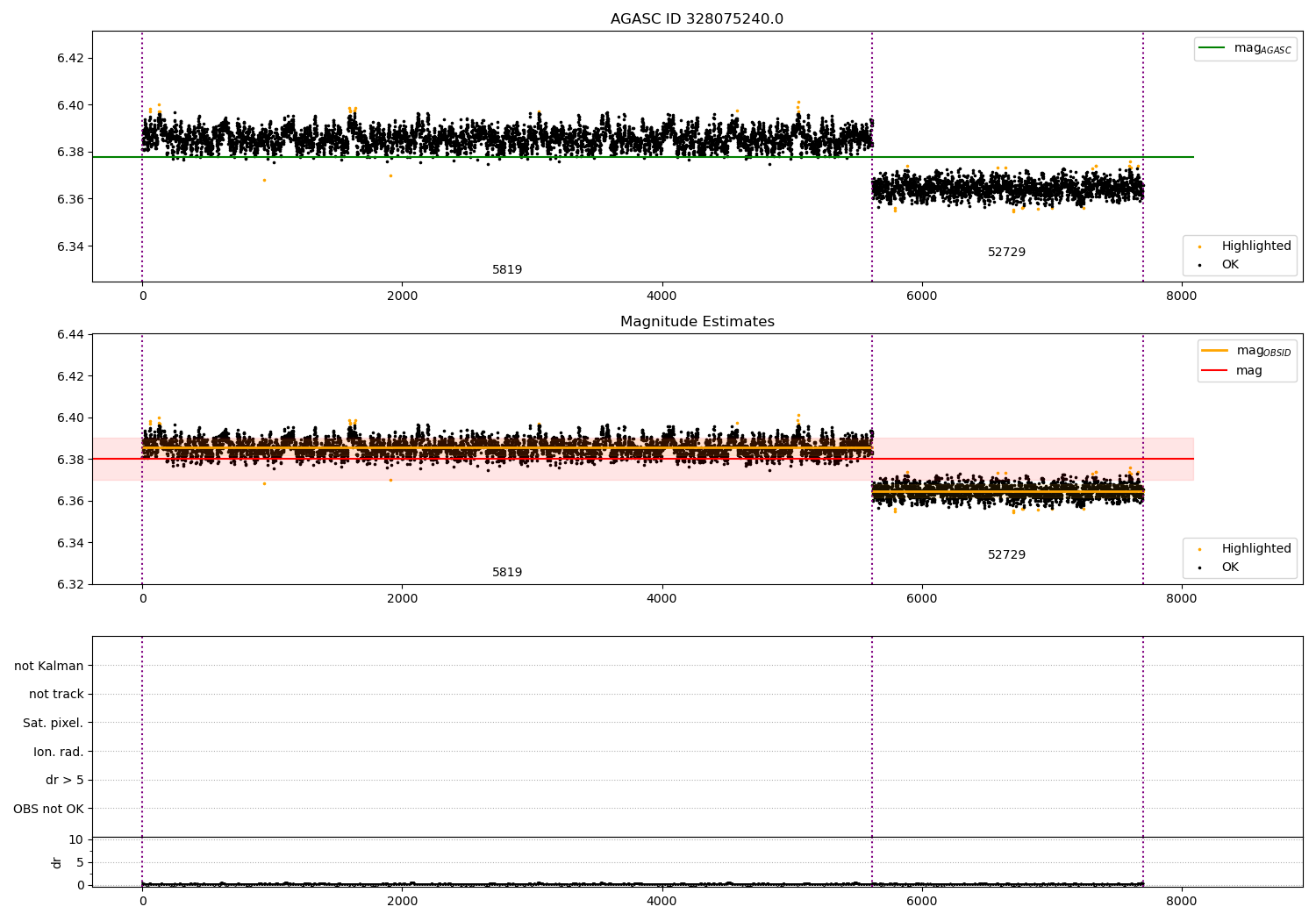Click the red 'mag' legend entry
Screen dimensions: 1316x921
tap(1231, 371)
